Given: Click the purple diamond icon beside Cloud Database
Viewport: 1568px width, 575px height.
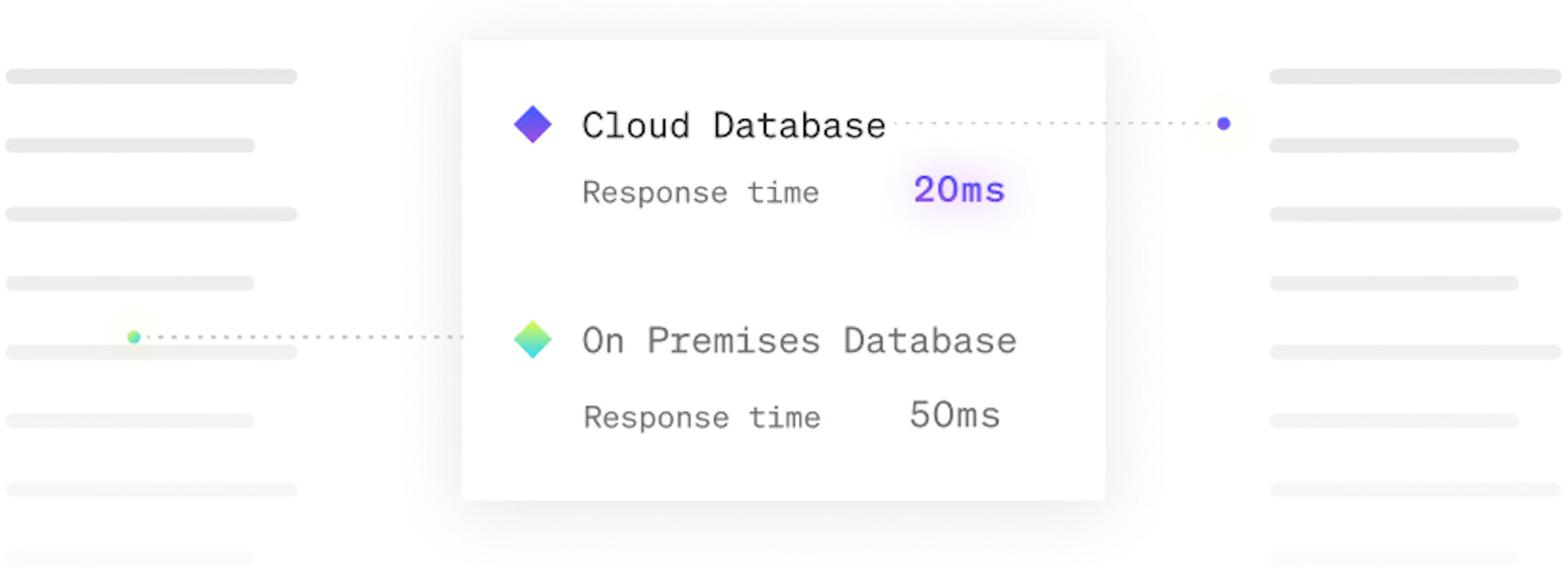Looking at the screenshot, I should (532, 124).
